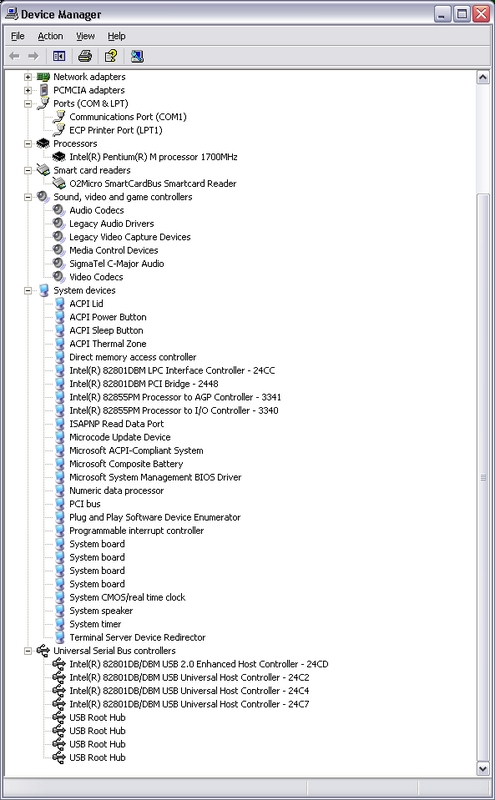Collapse the System devices node
This screenshot has height=800, width=495.
[28, 291]
